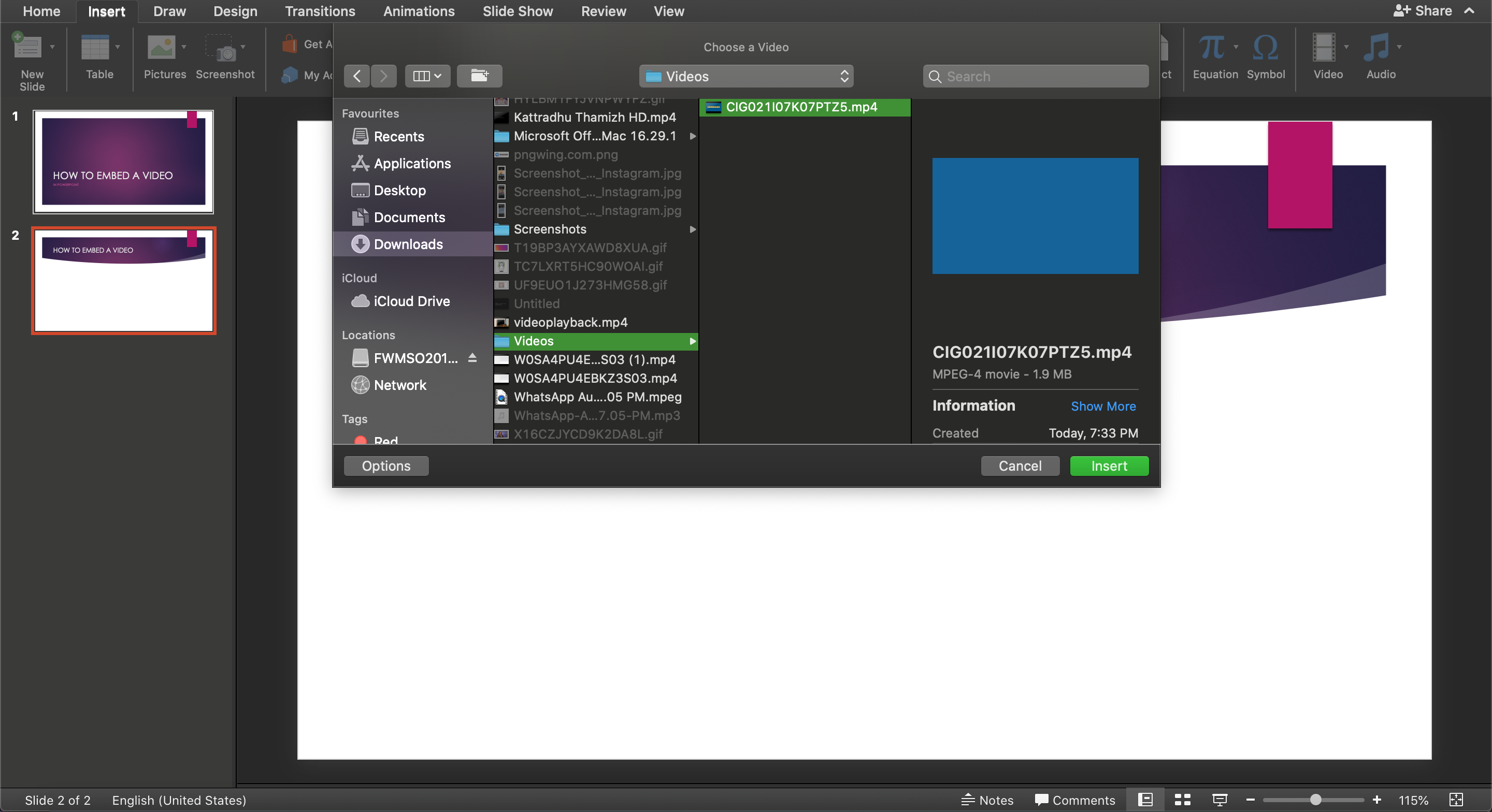The image size is (1492, 812).
Task: Create a new folder in the dialog
Action: point(479,76)
